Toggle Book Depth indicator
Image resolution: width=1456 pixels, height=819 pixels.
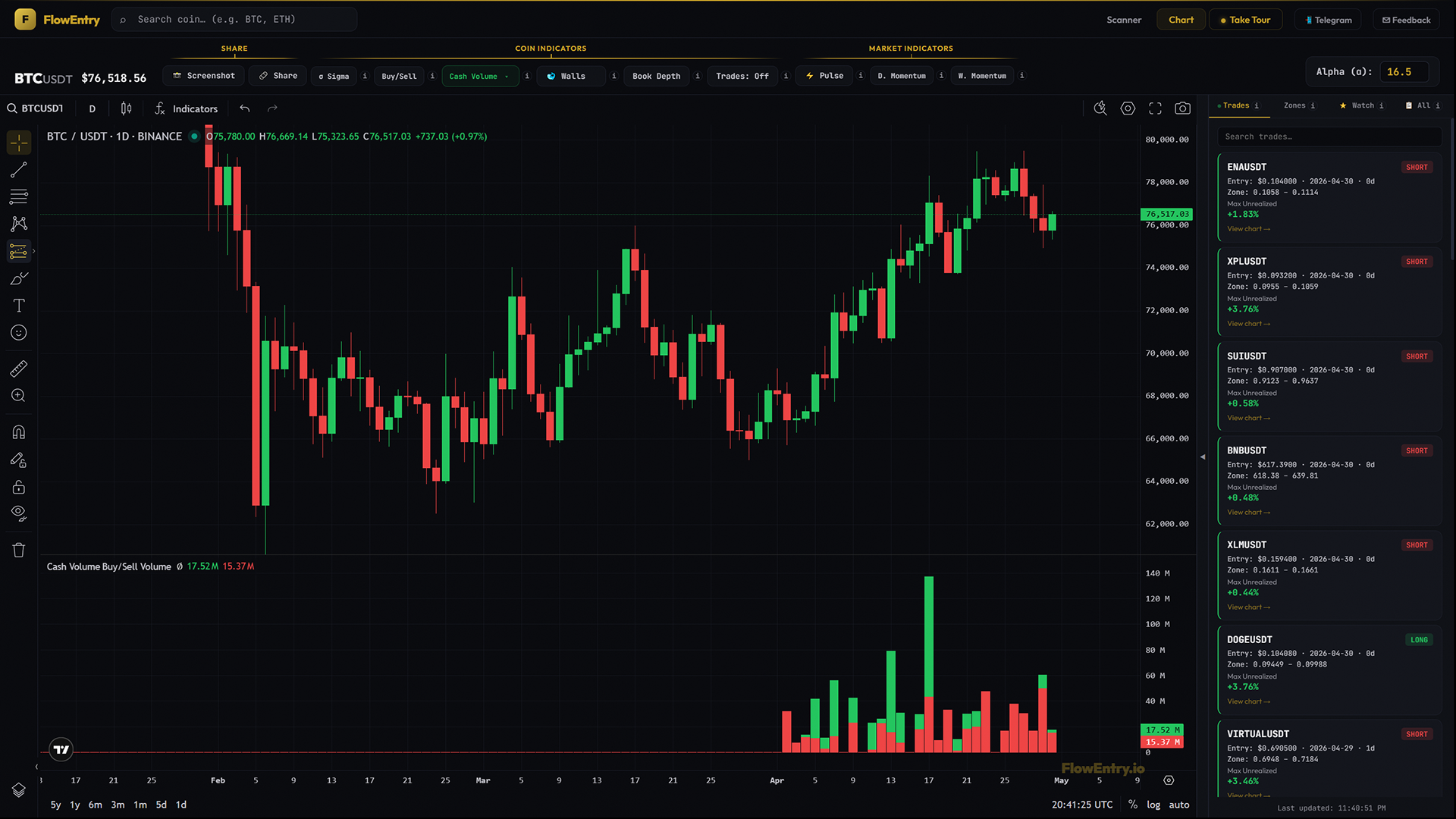[x=656, y=76]
